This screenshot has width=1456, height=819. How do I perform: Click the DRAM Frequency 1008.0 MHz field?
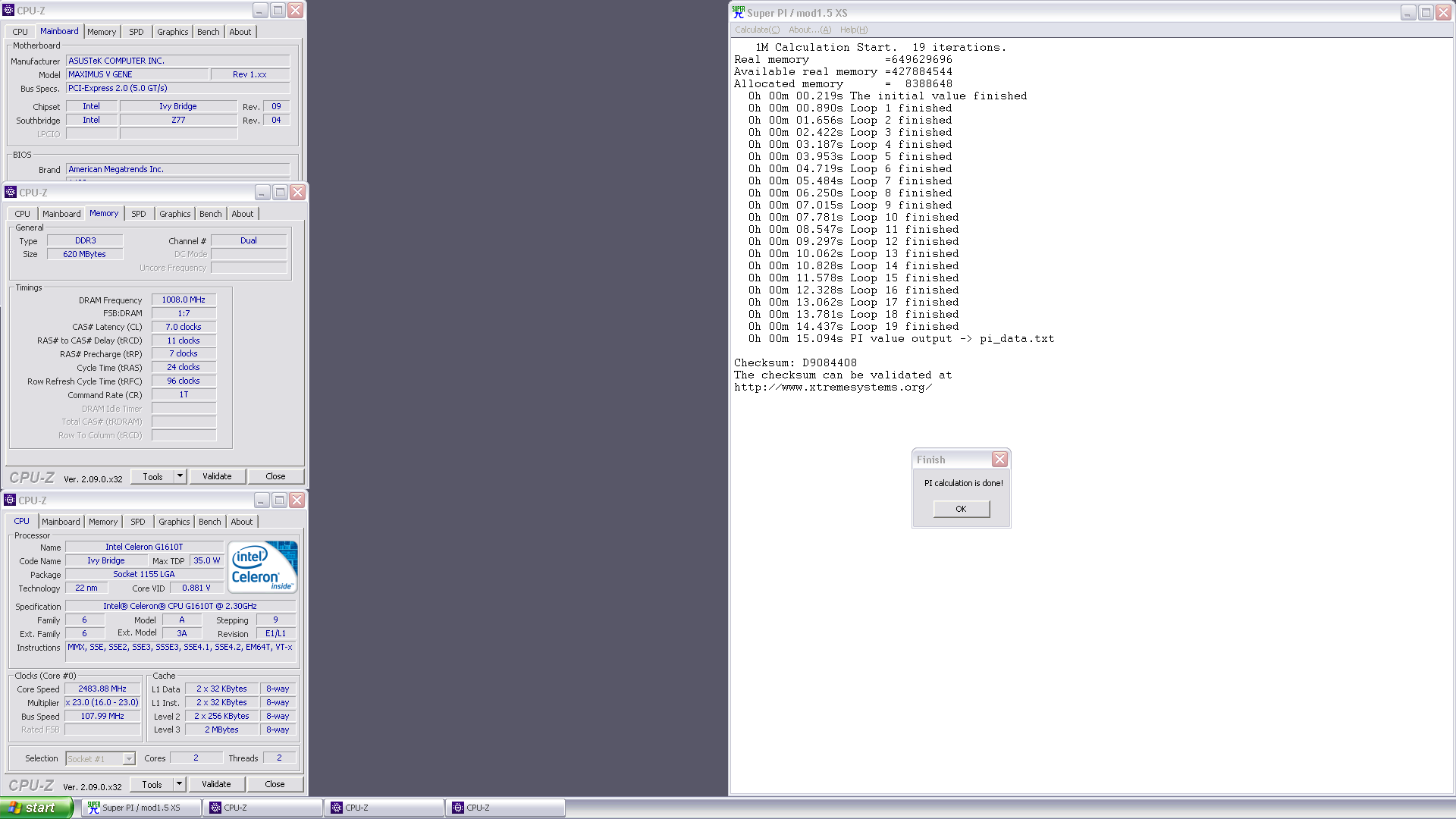click(184, 300)
